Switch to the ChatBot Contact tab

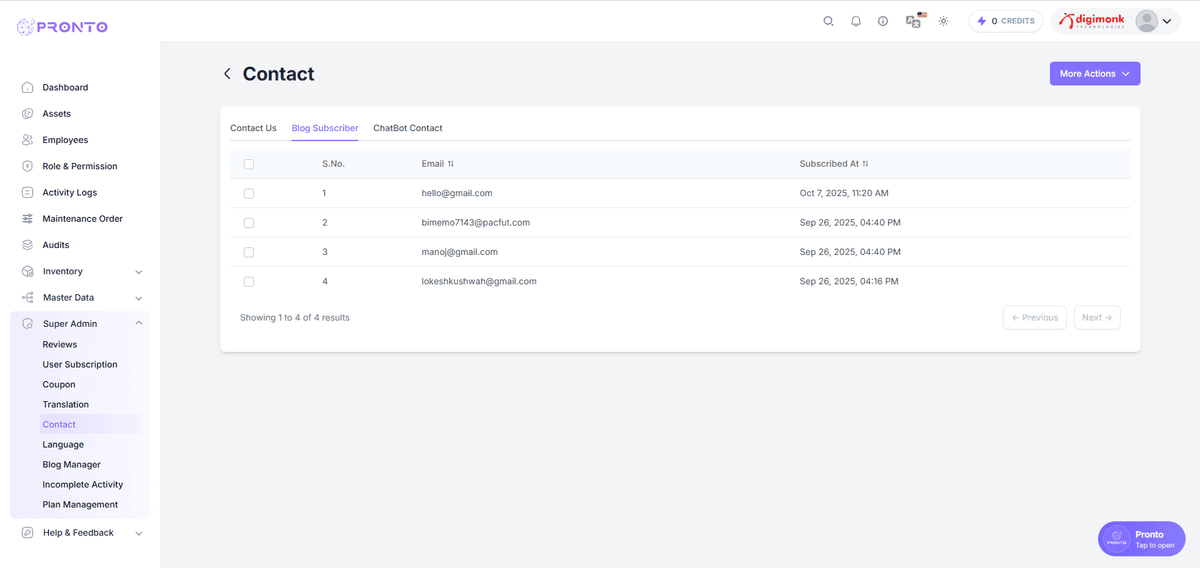click(407, 128)
